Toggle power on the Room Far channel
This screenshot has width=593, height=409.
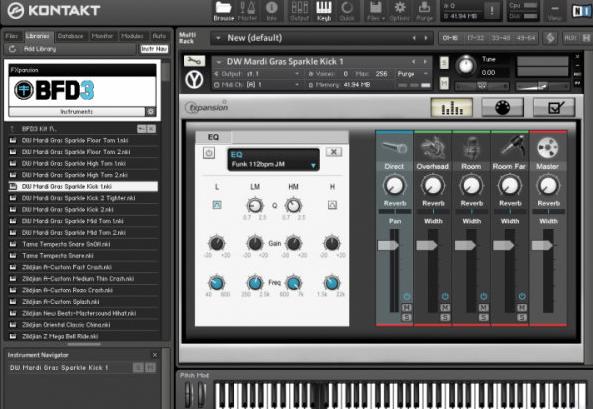(x=522, y=296)
